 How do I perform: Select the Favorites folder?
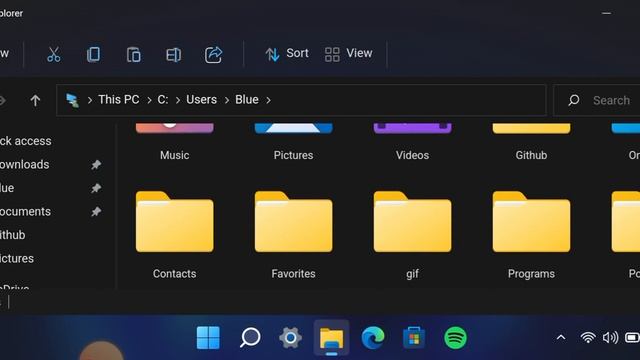pyautogui.click(x=293, y=235)
